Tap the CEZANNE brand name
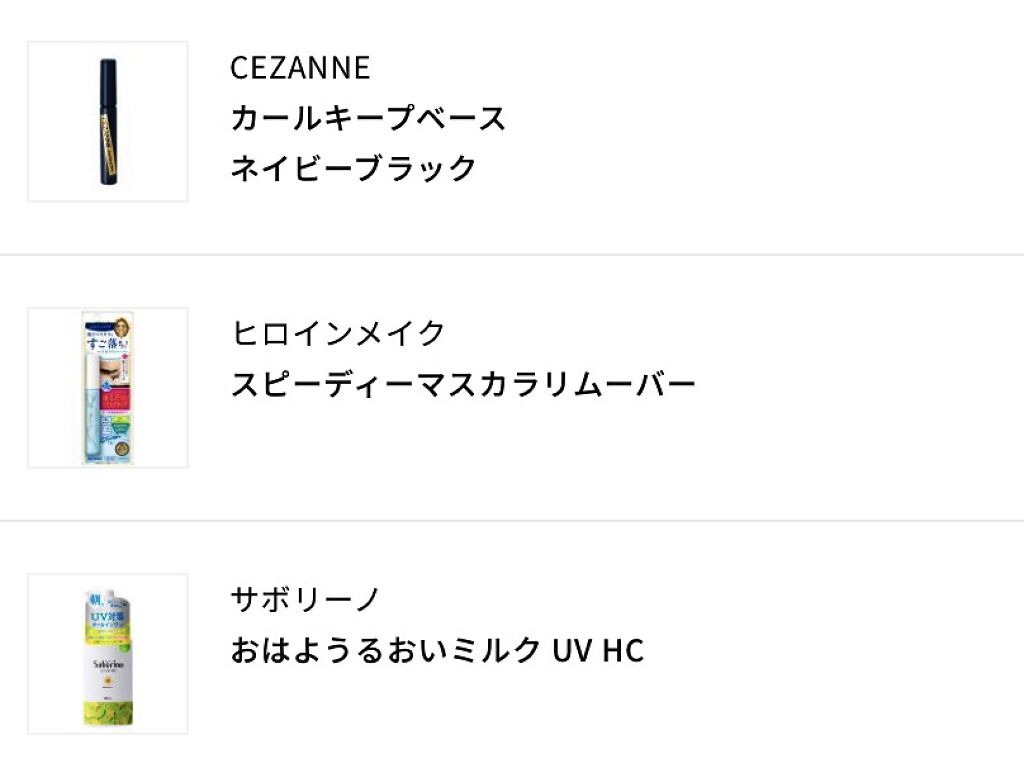 pyautogui.click(x=300, y=68)
